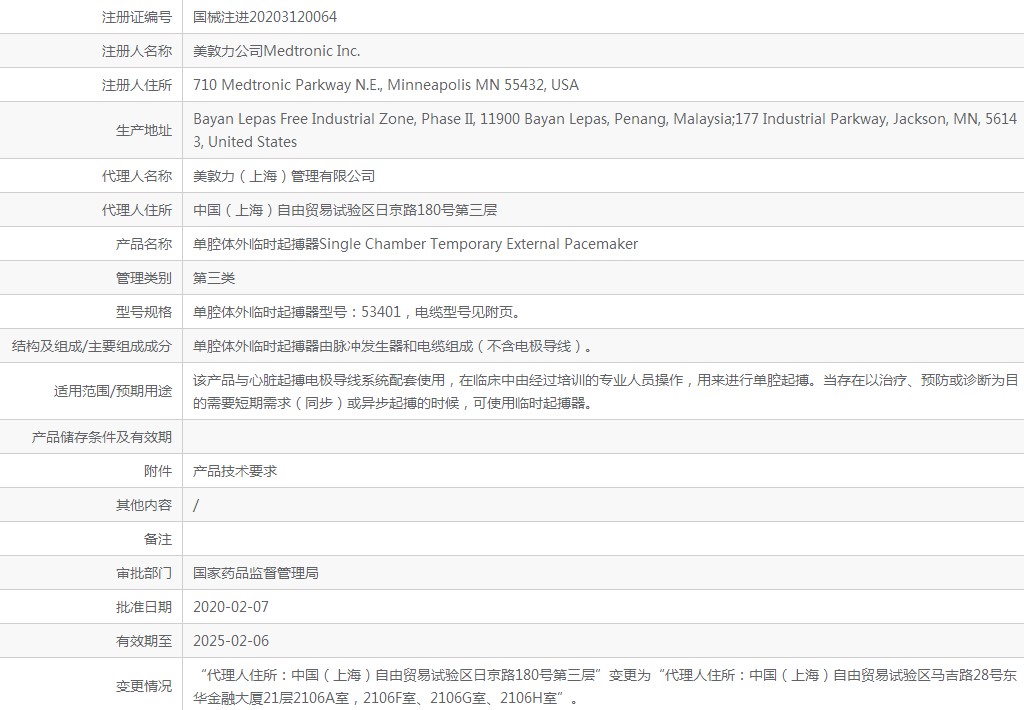Select approving department 国家药品监督管理局
The image size is (1024, 710).
(255, 573)
